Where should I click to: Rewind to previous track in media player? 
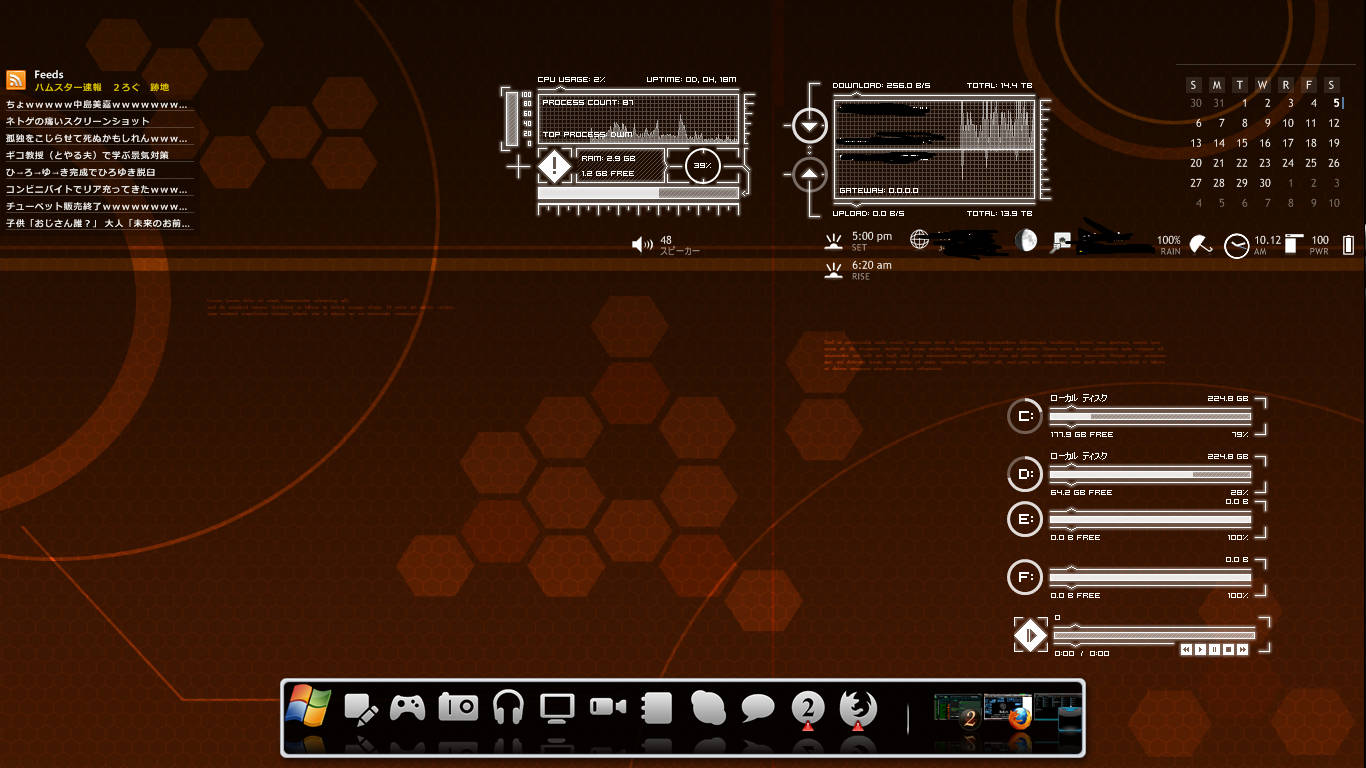click(x=1186, y=650)
